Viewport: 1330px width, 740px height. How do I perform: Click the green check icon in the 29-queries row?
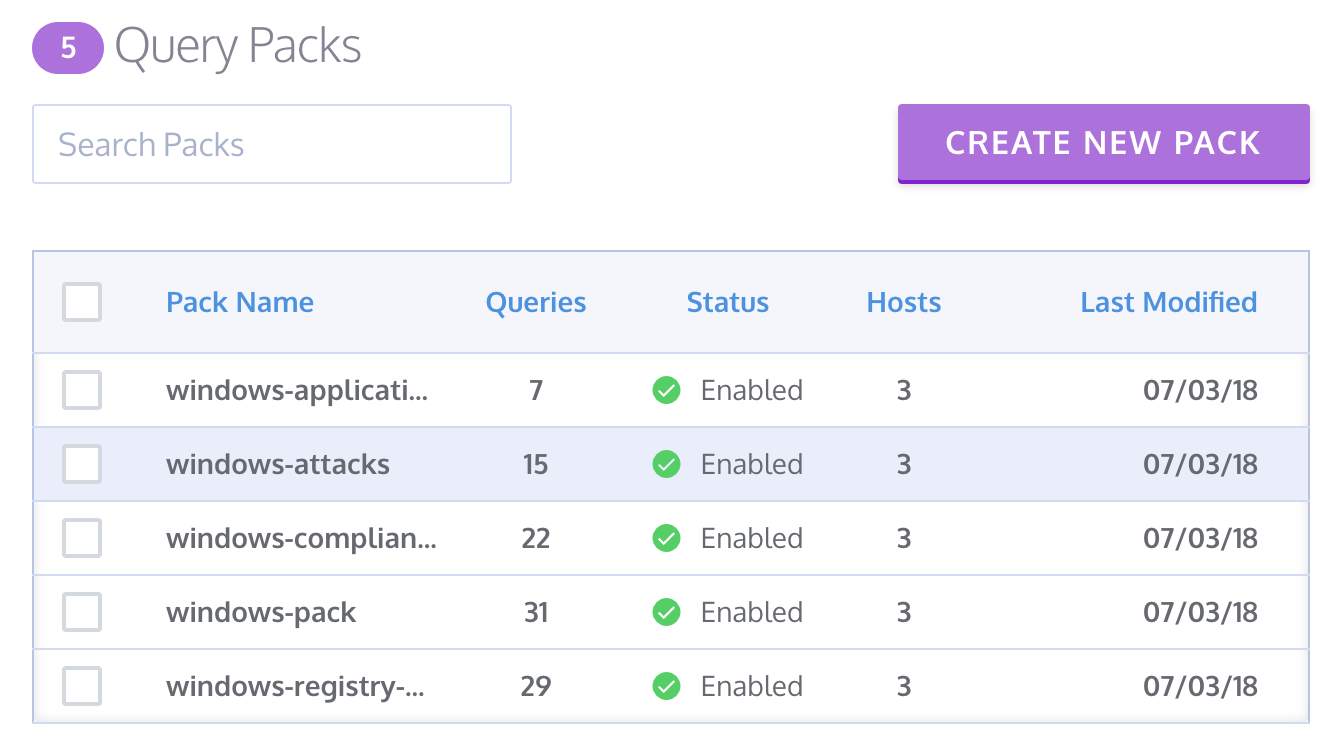(666, 686)
